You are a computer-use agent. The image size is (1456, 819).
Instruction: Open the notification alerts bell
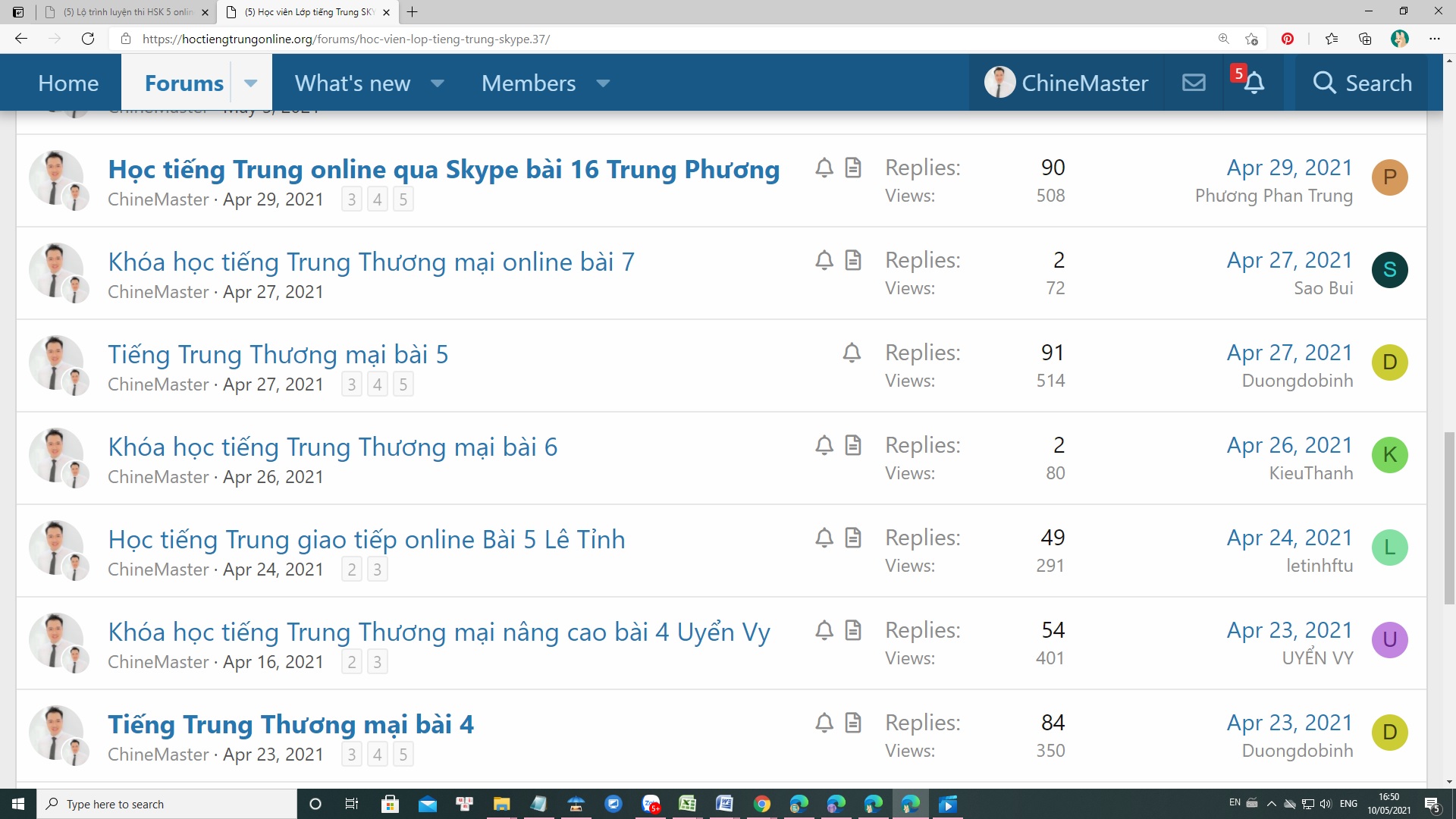pos(1254,83)
